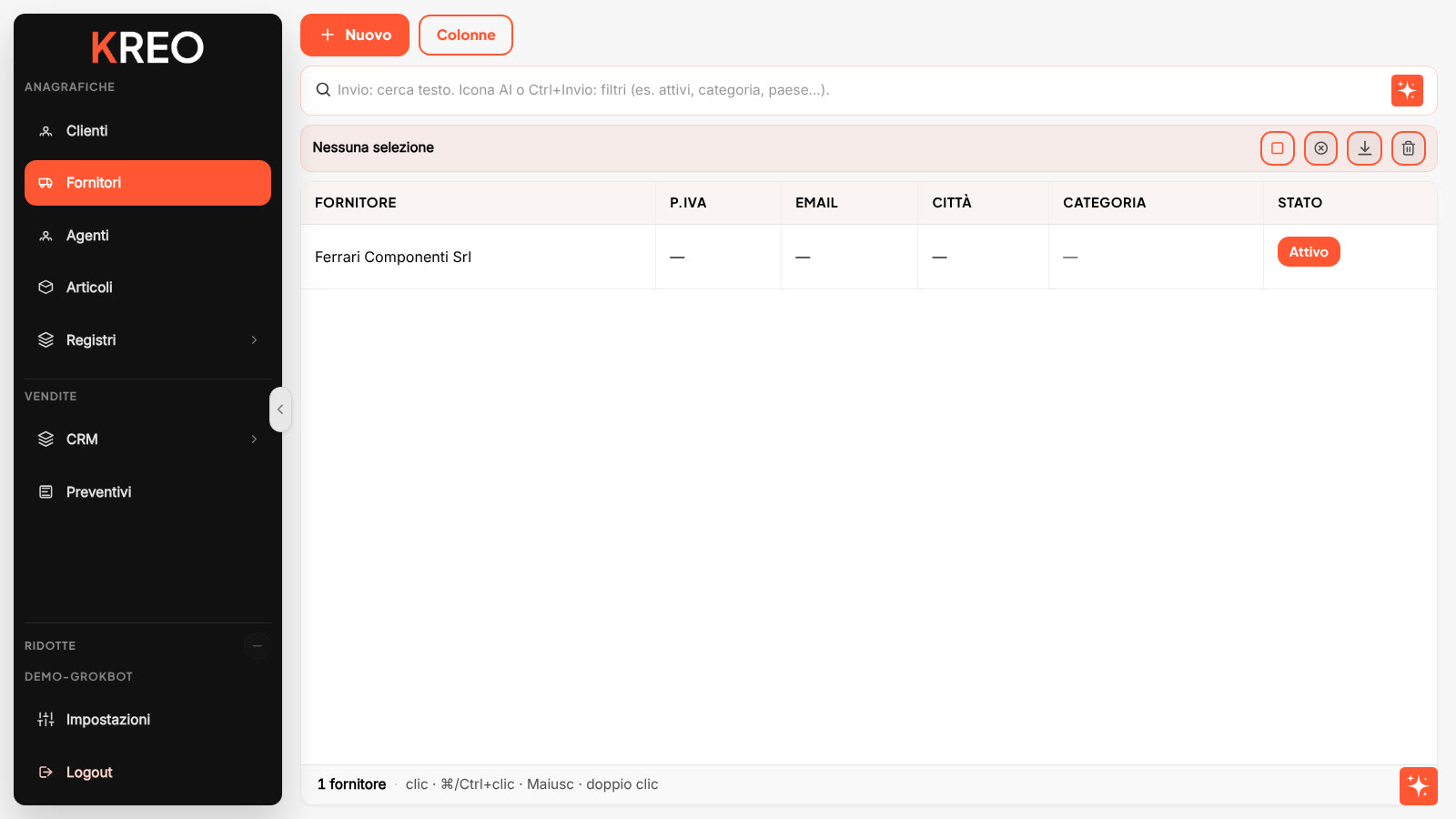Click the Impostazioni sliders icon

(x=45, y=720)
